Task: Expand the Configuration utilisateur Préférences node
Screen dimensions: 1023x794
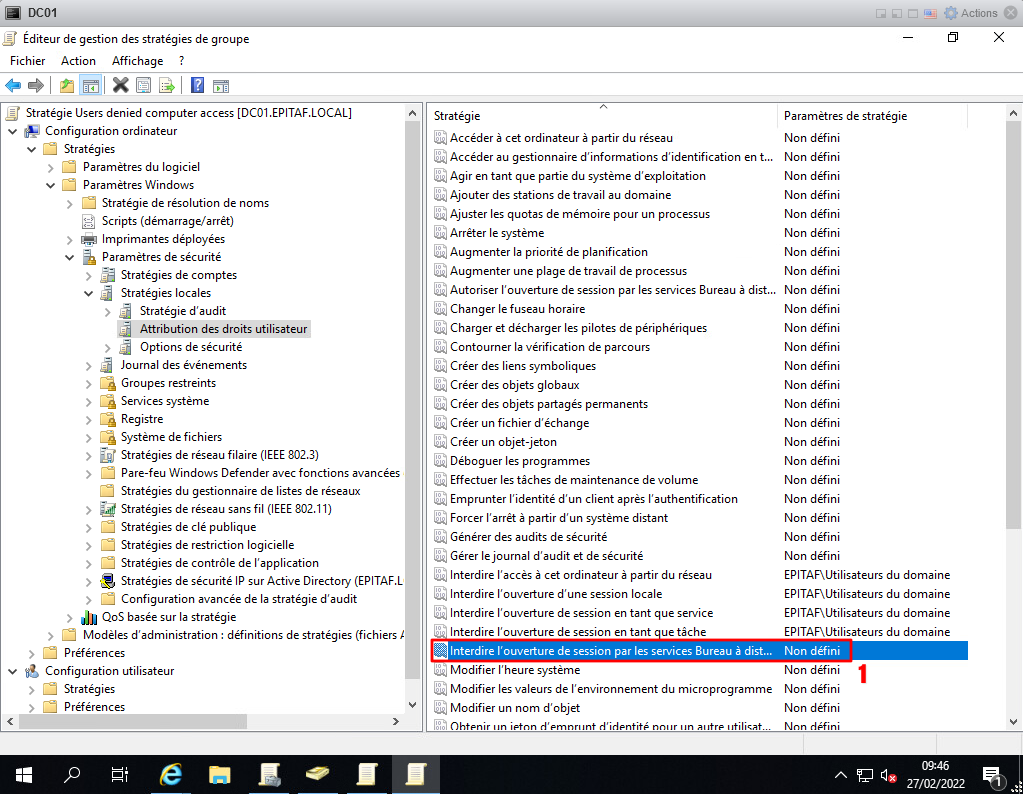Action: 31,707
